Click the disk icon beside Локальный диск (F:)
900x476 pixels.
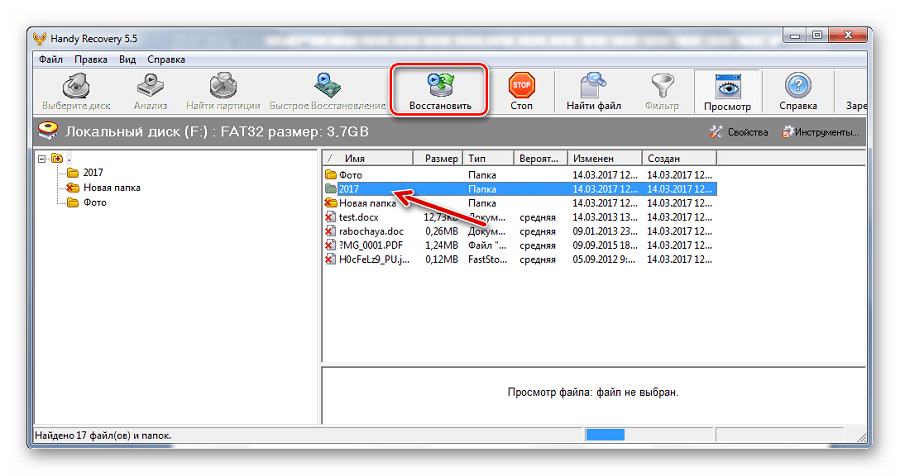(48, 130)
